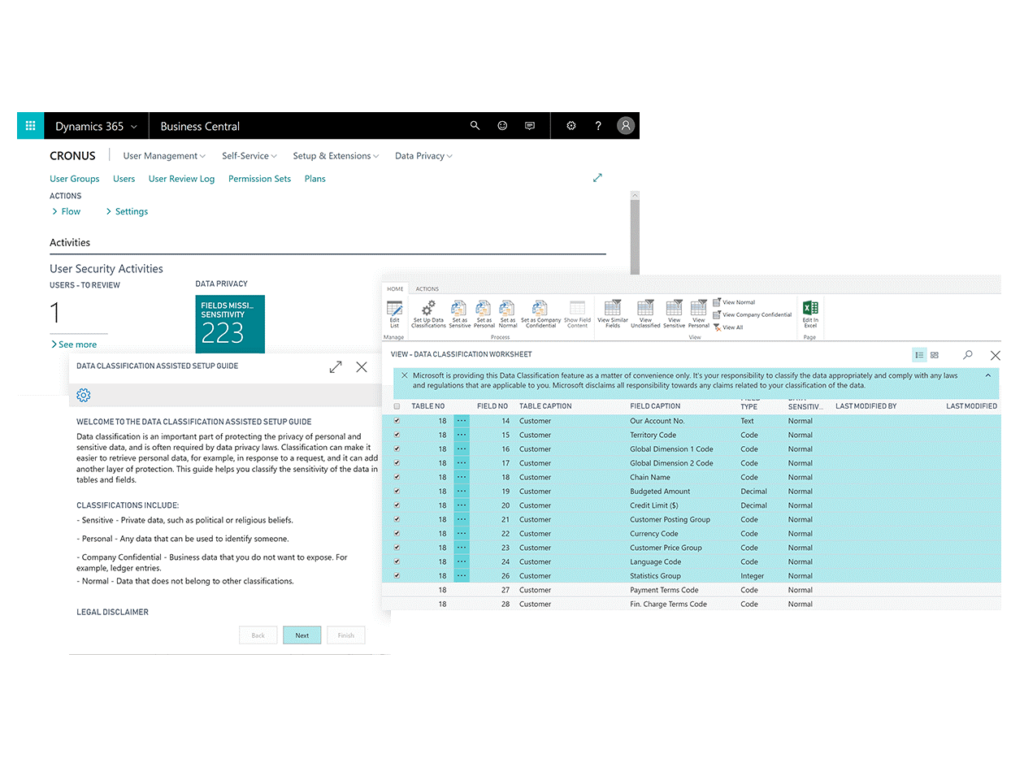
Task: Uncheck the Credit Limit ($) row checkbox
Action: (397, 505)
